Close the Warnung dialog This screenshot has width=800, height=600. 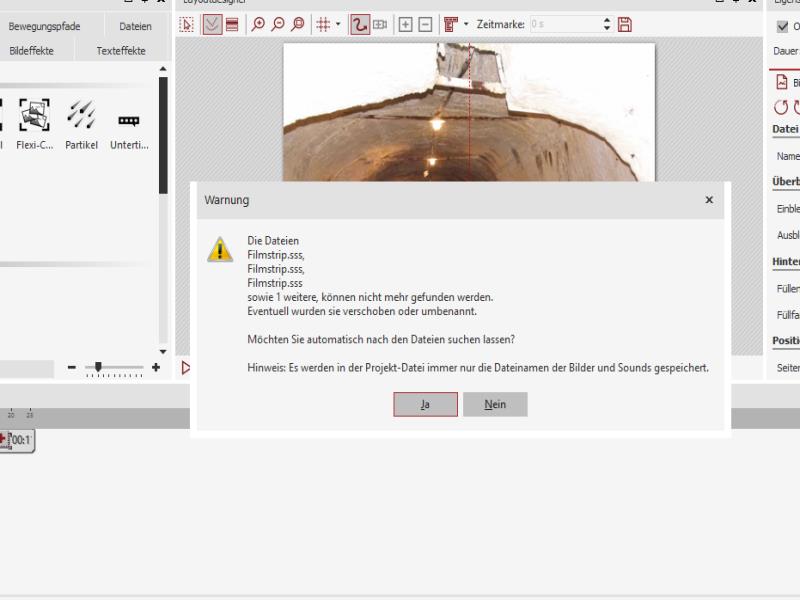click(709, 200)
